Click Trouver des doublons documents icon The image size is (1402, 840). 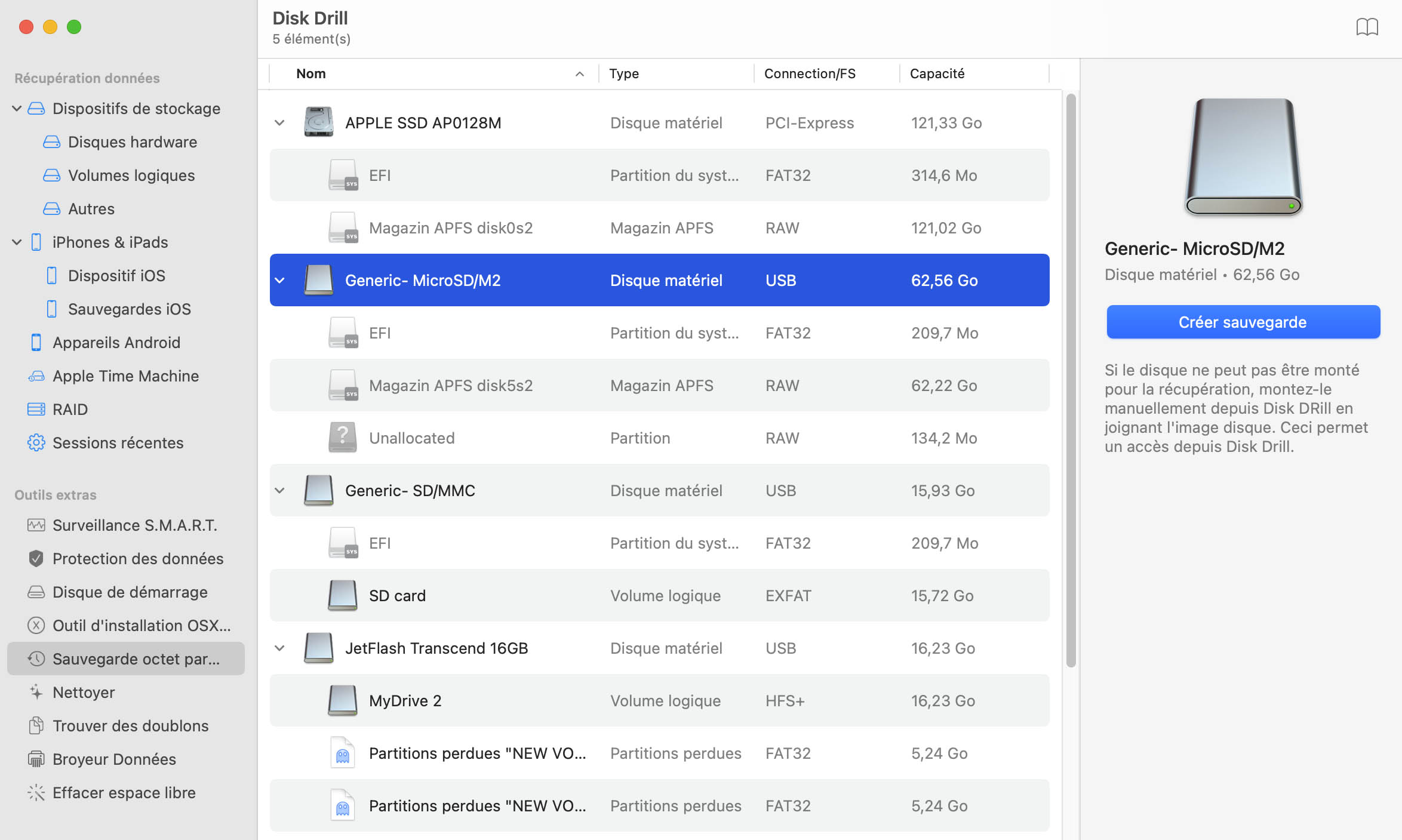click(36, 726)
